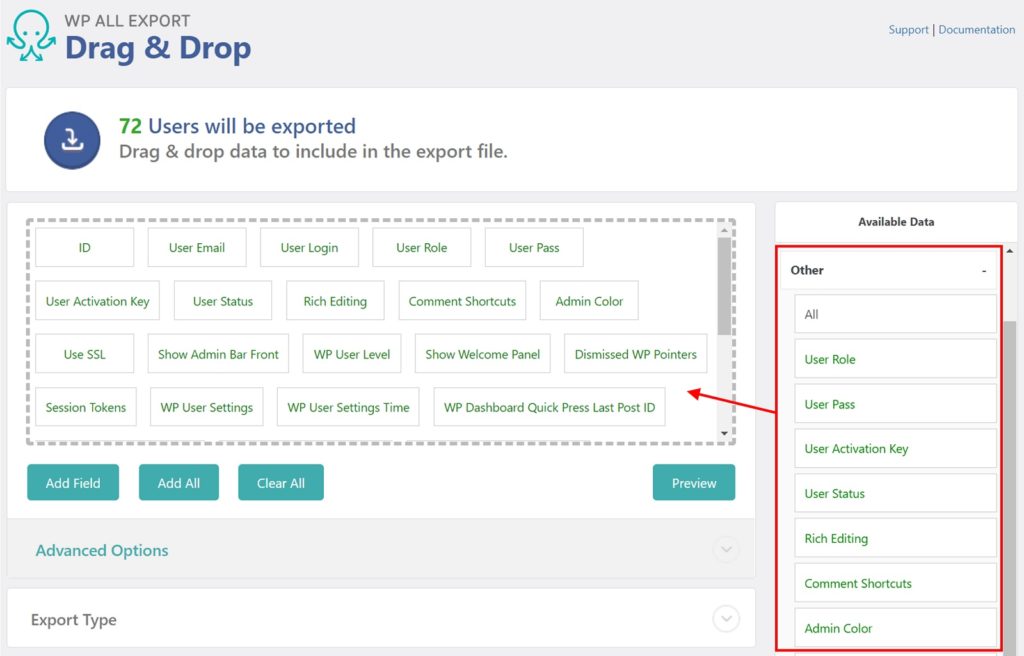Collapse the Other category in Available Data
The width and height of the screenshot is (1024, 656).
(983, 270)
